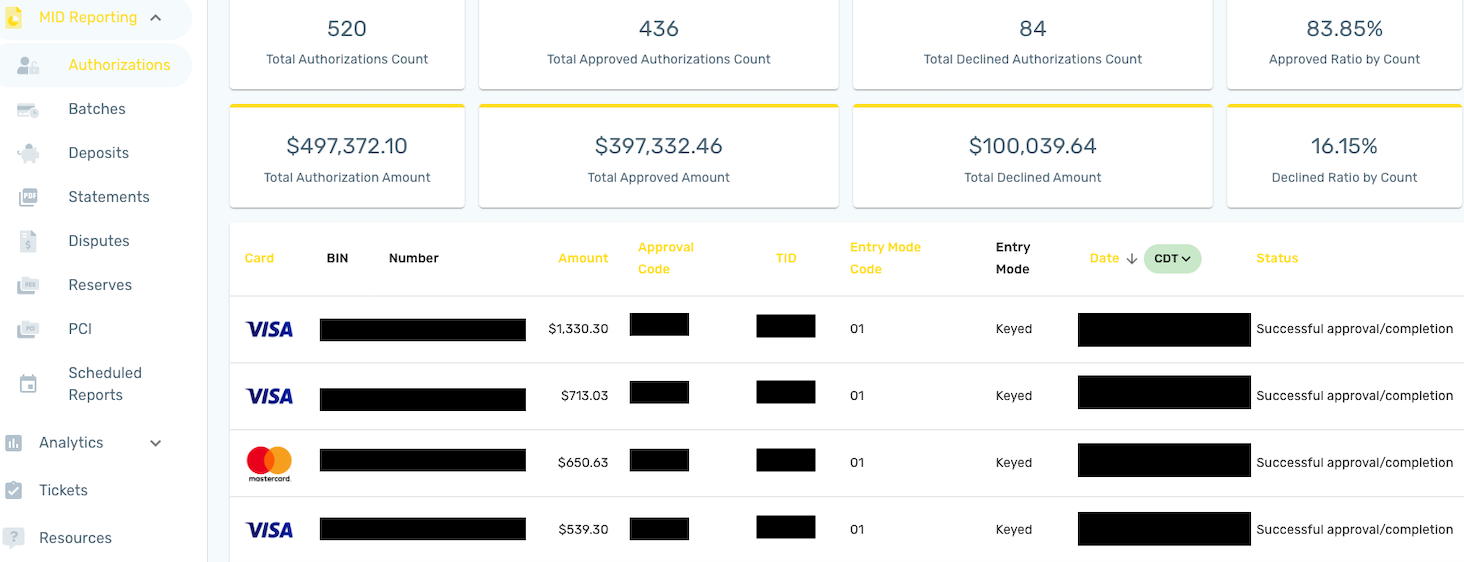The width and height of the screenshot is (1464, 562).
Task: Select the $1,330.30 amount cell
Action: (x=578, y=329)
